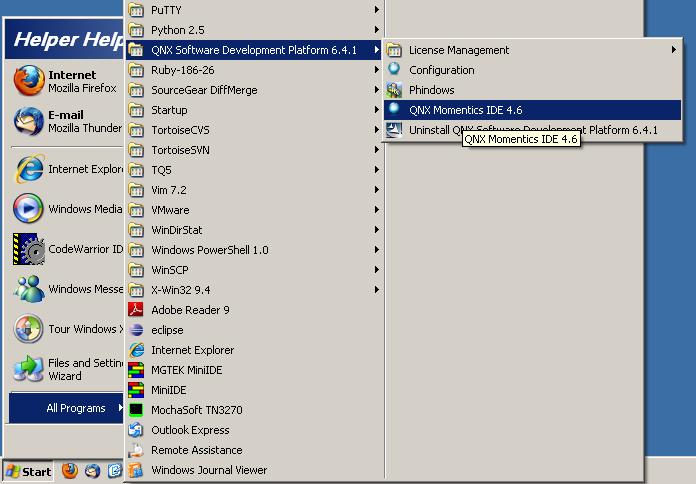Click Configuration menu entry text
The height and width of the screenshot is (484, 696).
[x=442, y=70]
